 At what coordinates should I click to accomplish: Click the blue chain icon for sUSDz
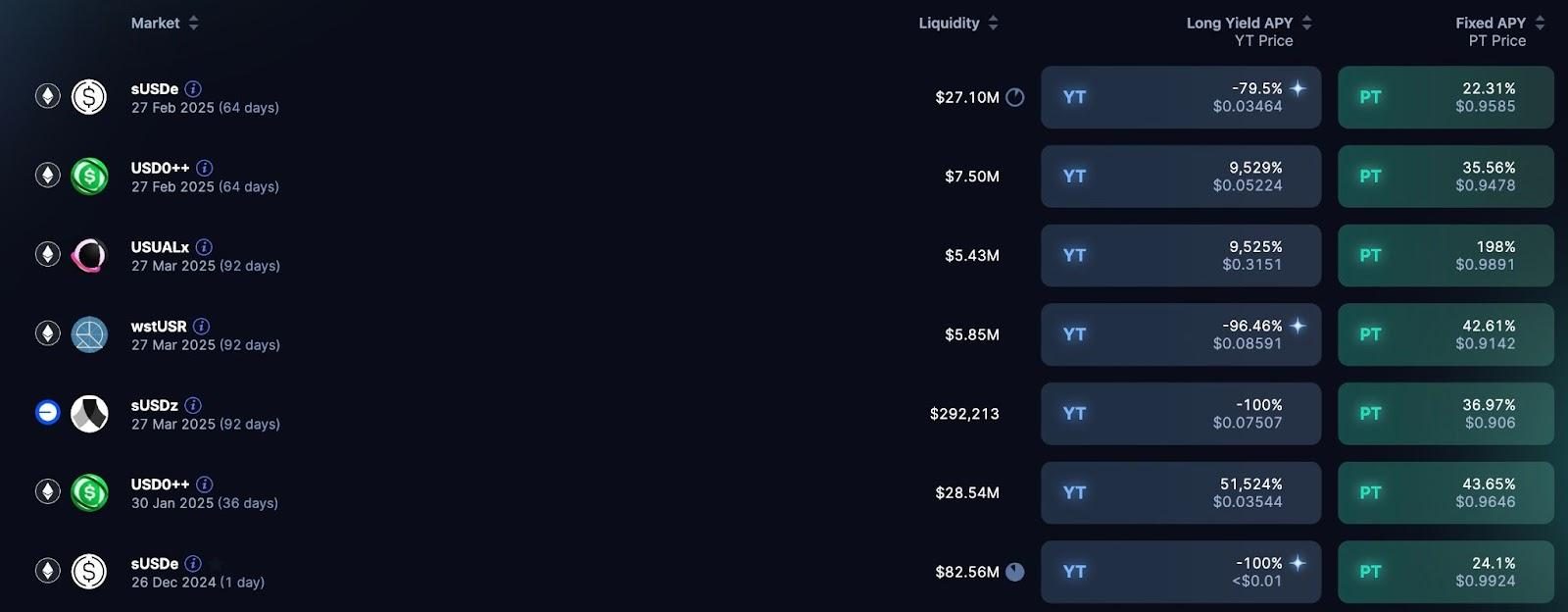coord(47,414)
